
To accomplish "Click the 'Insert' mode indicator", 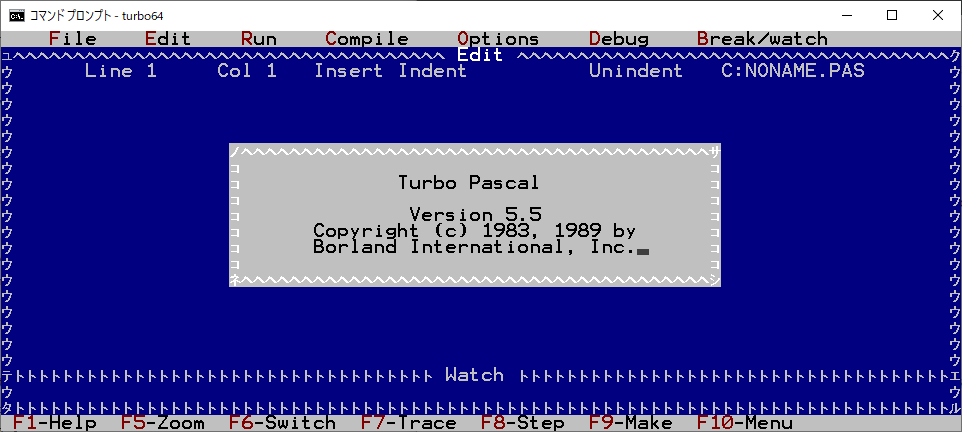I will [x=348, y=71].
